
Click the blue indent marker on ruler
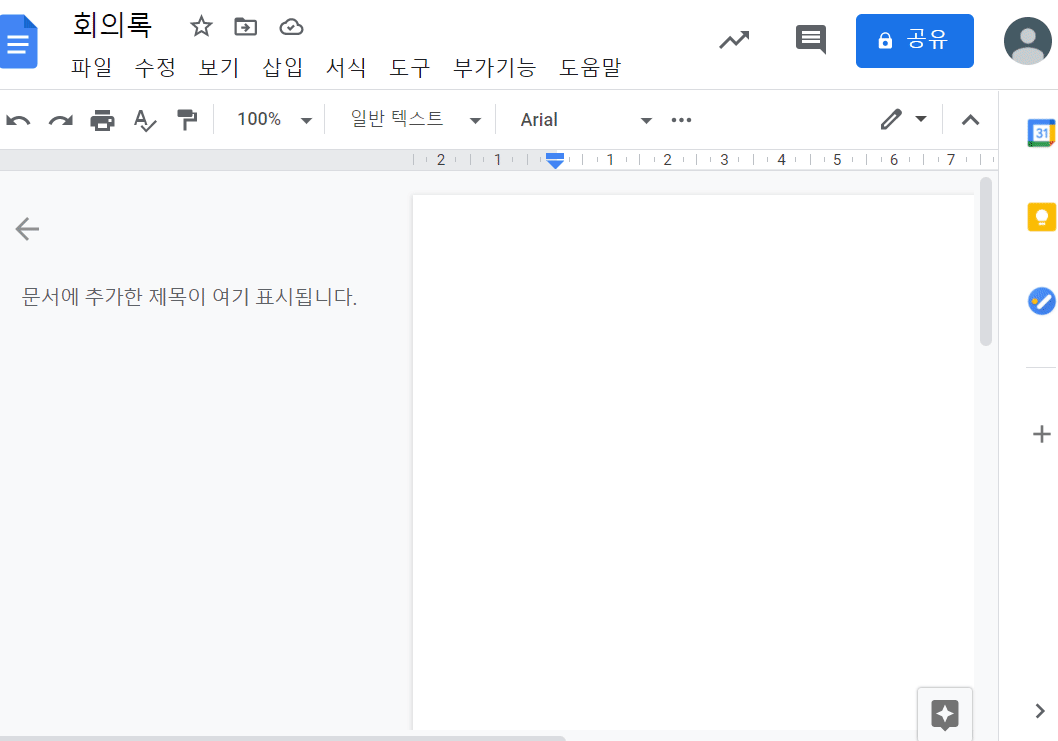(x=555, y=161)
